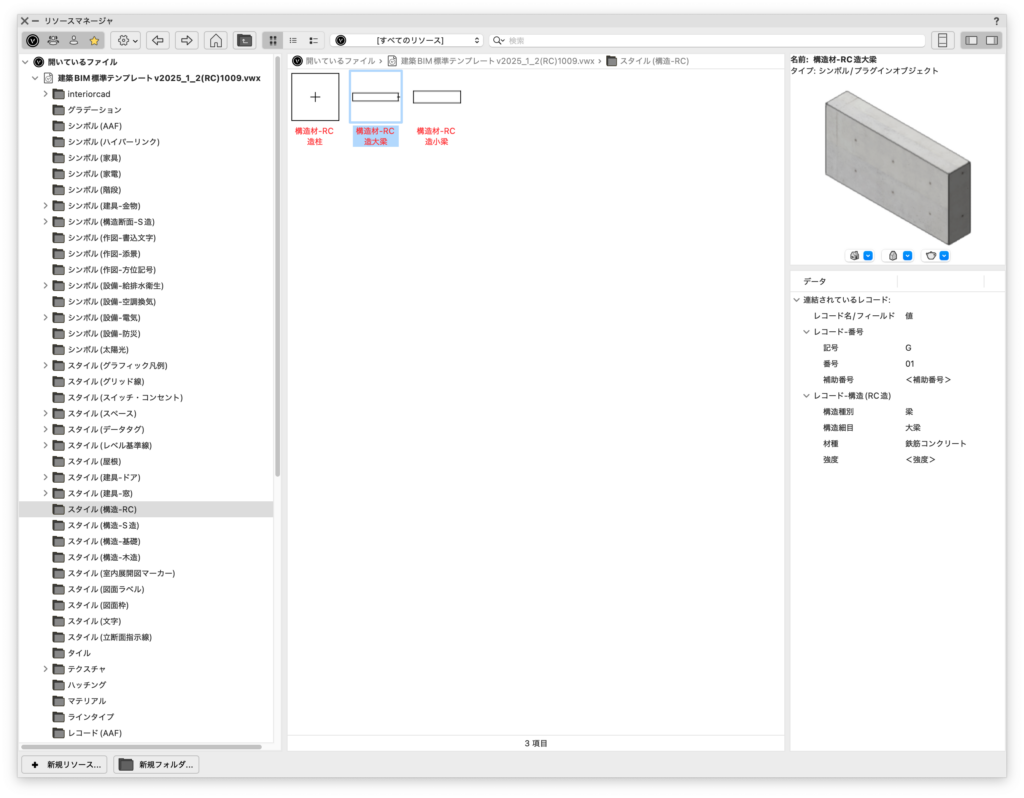Click the Home button in the toolbar

coord(215,40)
